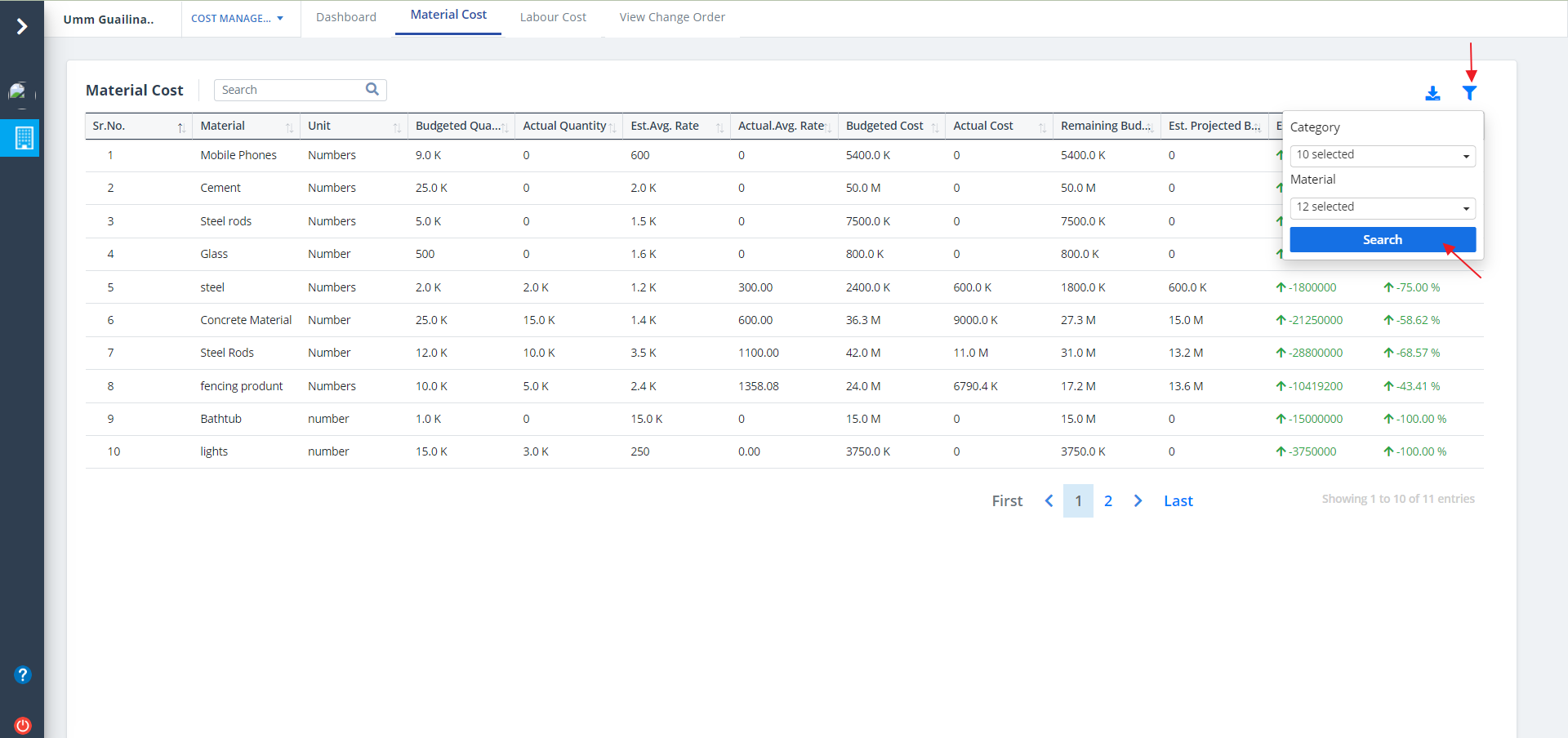Go to page 2
The image size is (1568, 738).
[1107, 500]
